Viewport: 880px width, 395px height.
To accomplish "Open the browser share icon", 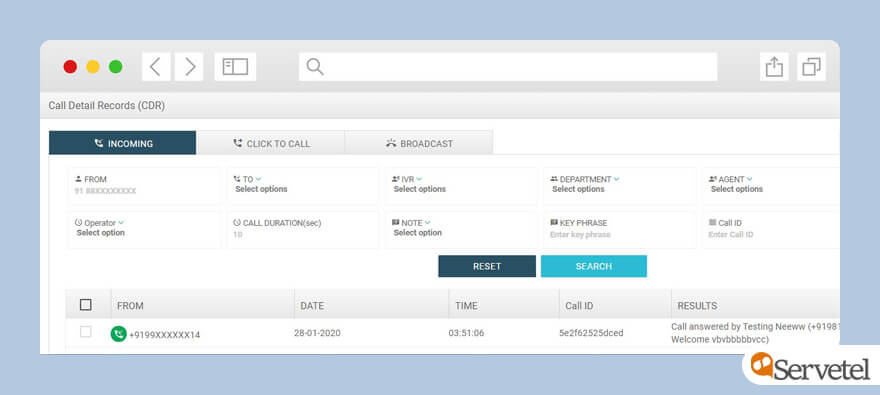I will (774, 67).
